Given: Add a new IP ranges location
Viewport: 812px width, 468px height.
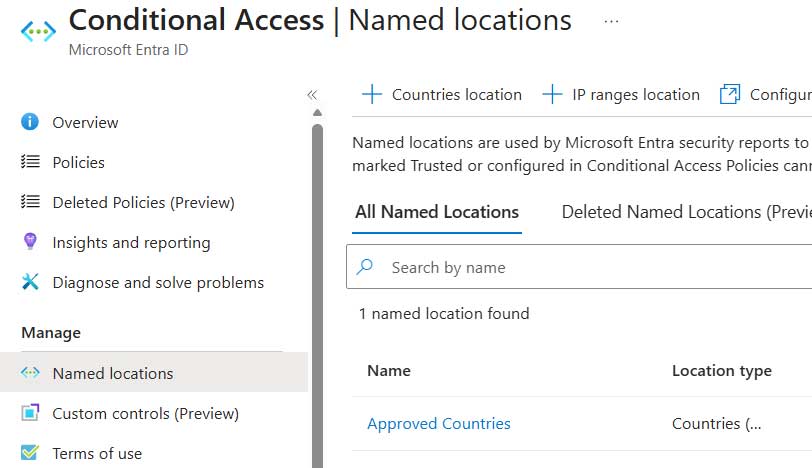Looking at the screenshot, I should [x=621, y=94].
